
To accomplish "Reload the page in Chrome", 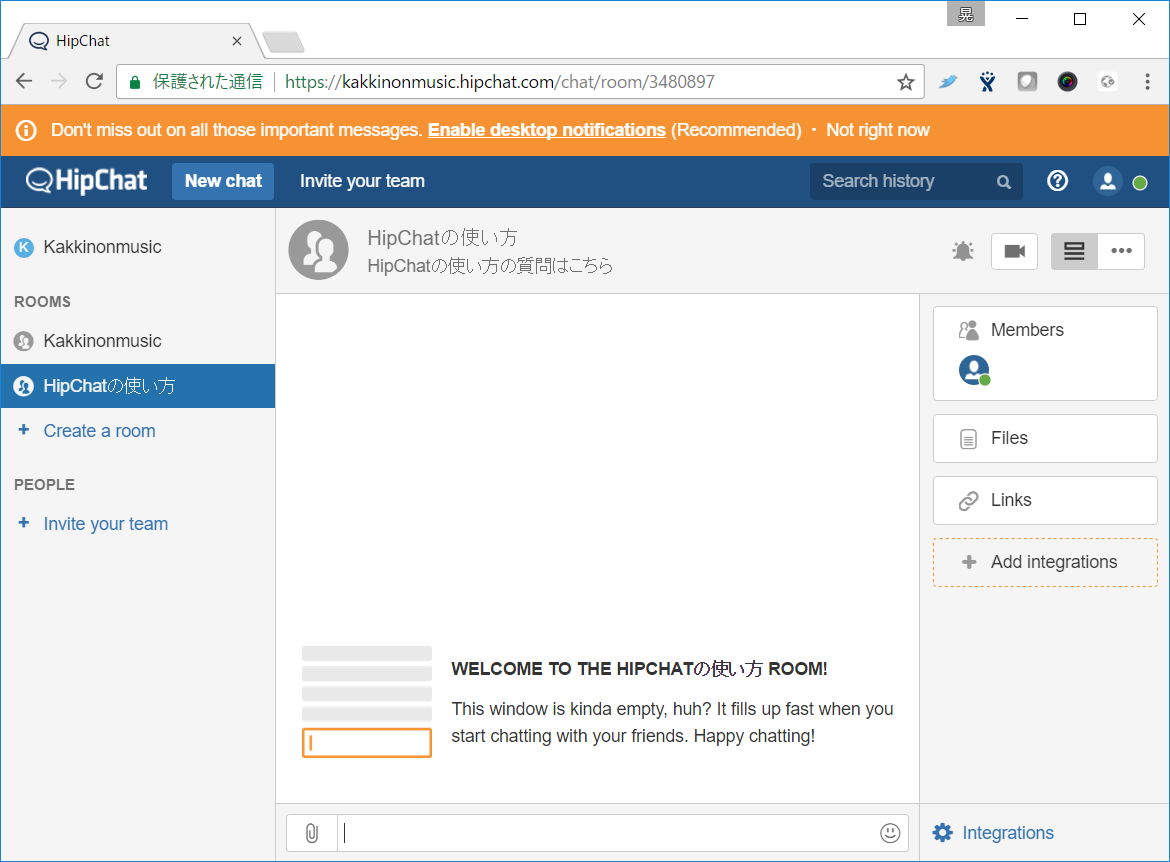I will pos(94,81).
